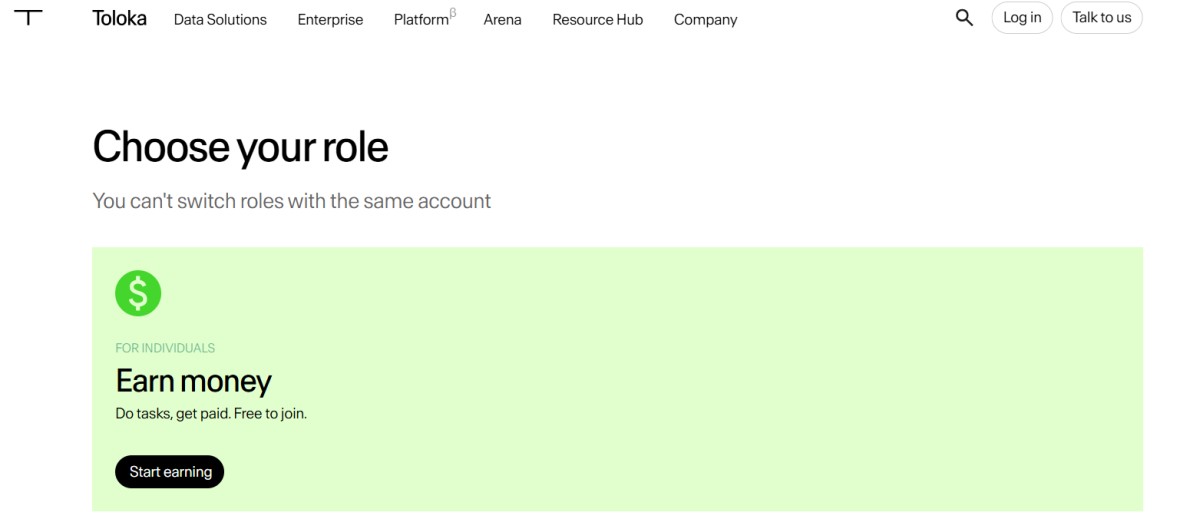The width and height of the screenshot is (1200, 519).
Task: Click the Log in button
Action: 1022,18
